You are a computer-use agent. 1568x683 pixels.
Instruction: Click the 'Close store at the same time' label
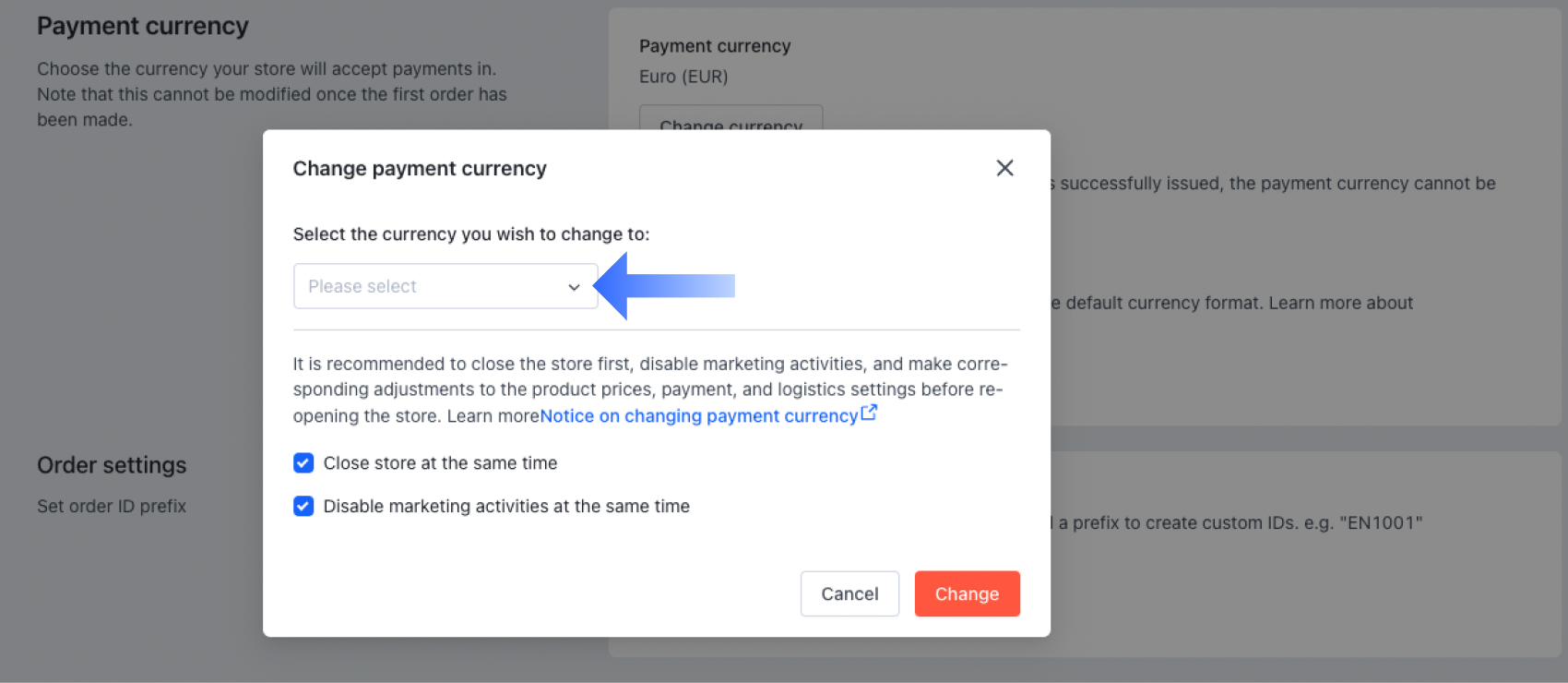[440, 463]
